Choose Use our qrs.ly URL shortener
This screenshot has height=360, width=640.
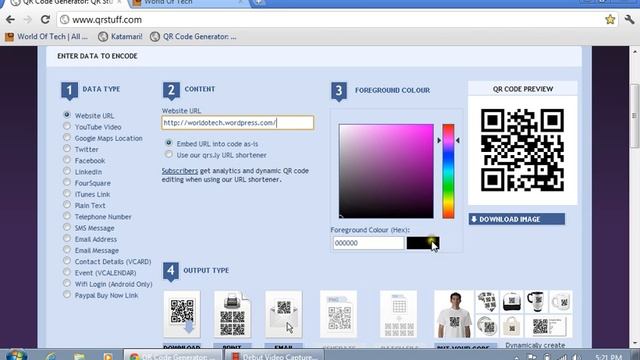tap(169, 154)
